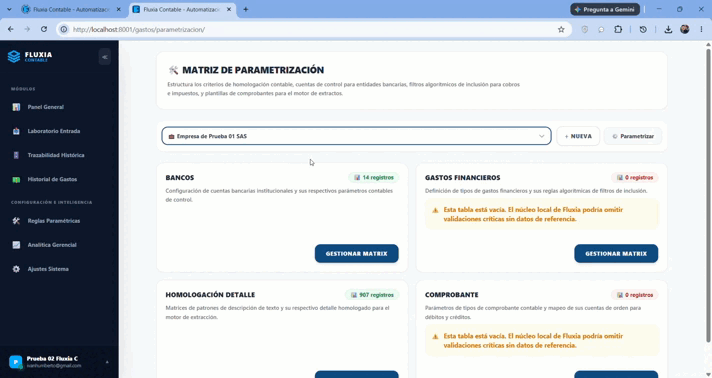Open Chrome three-dot menu

[702, 29]
